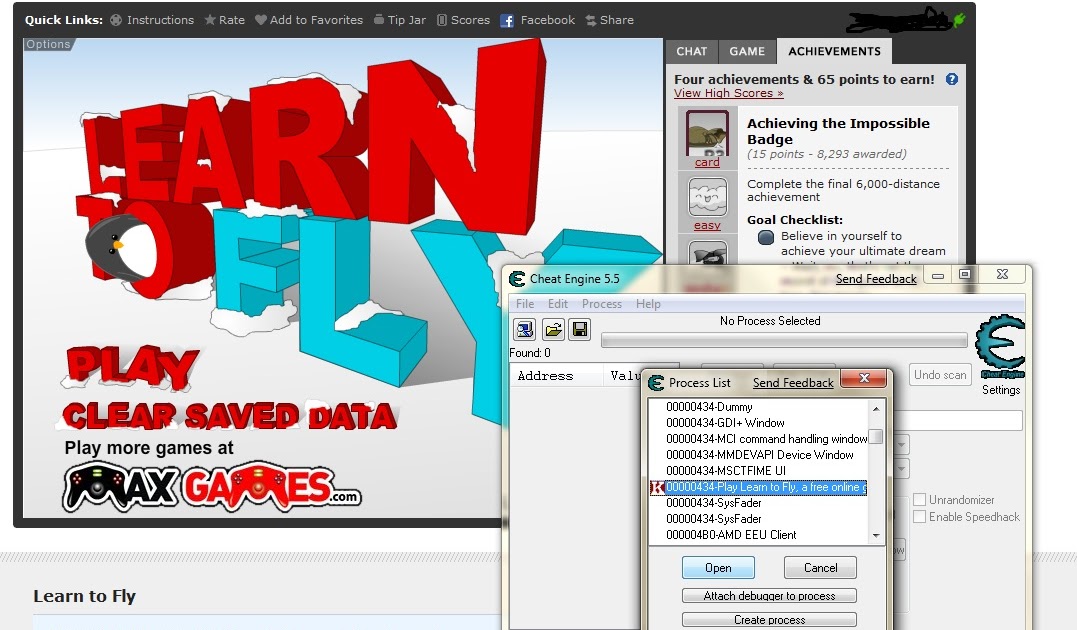Screen dimensions: 1077x630
Task: Click the Address column header
Action: (x=555, y=376)
